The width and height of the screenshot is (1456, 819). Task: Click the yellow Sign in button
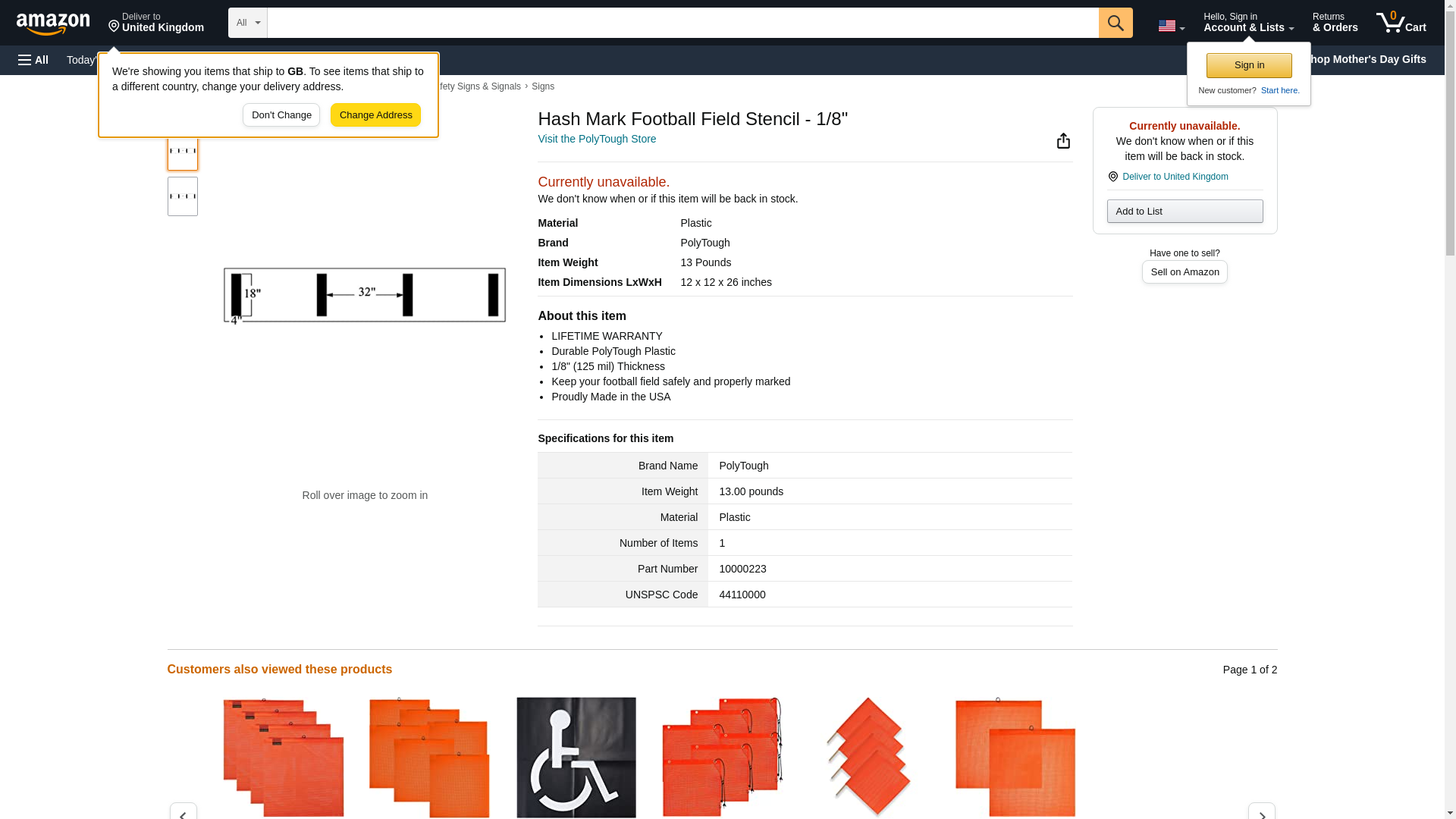tap(1249, 66)
